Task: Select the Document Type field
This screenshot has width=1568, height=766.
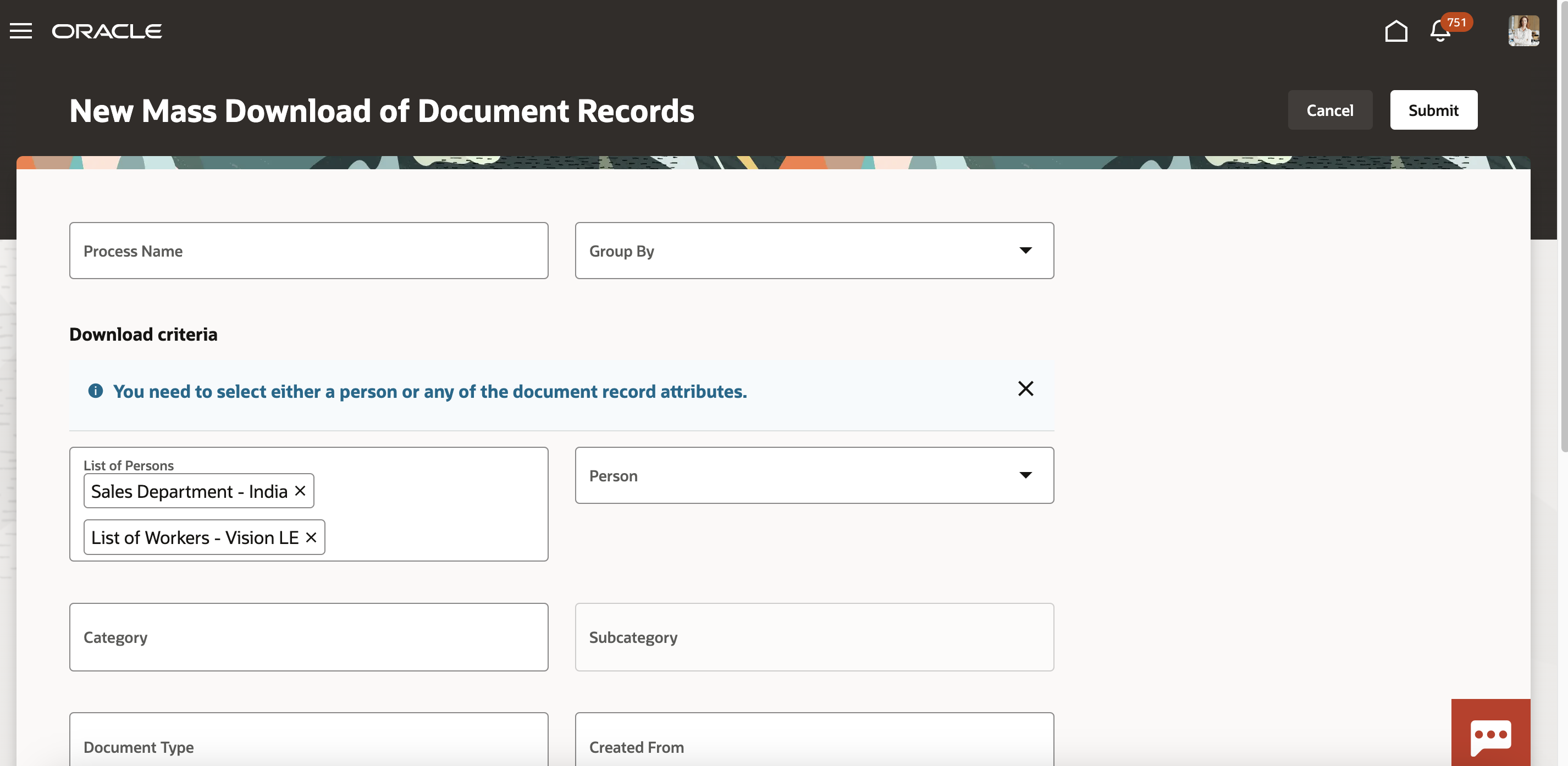Action: [x=308, y=746]
